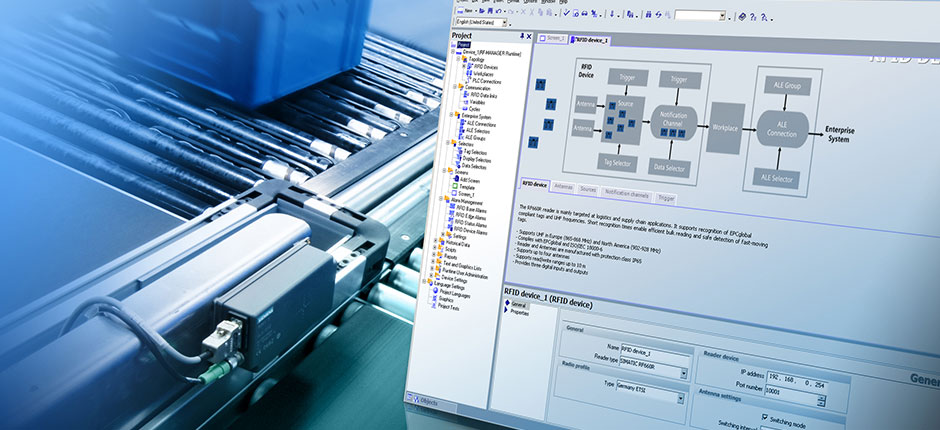Select the RFID device_1 document tab
Viewport: 940px width, 430px height.
[x=590, y=40]
